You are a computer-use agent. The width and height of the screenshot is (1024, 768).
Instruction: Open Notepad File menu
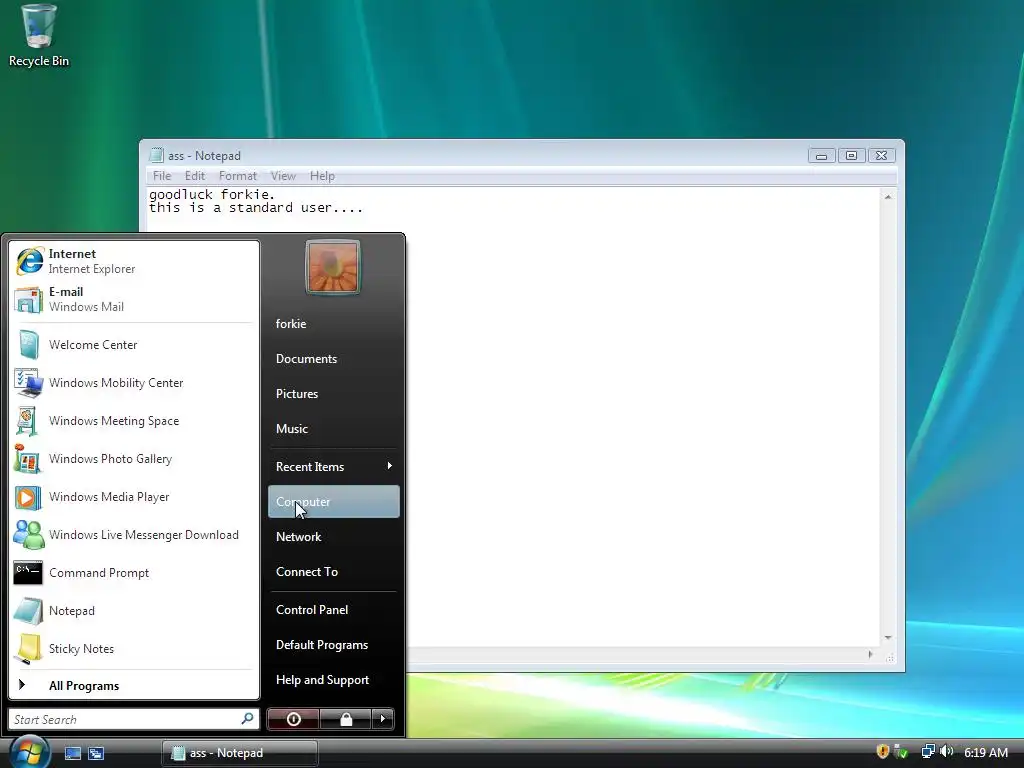coord(161,176)
